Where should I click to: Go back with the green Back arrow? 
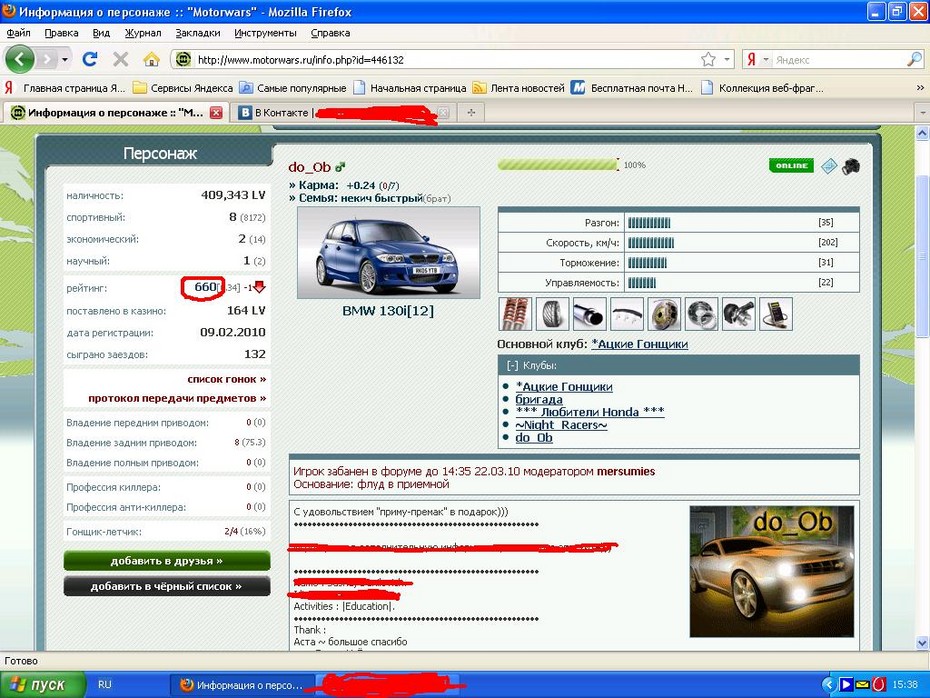pos(20,59)
